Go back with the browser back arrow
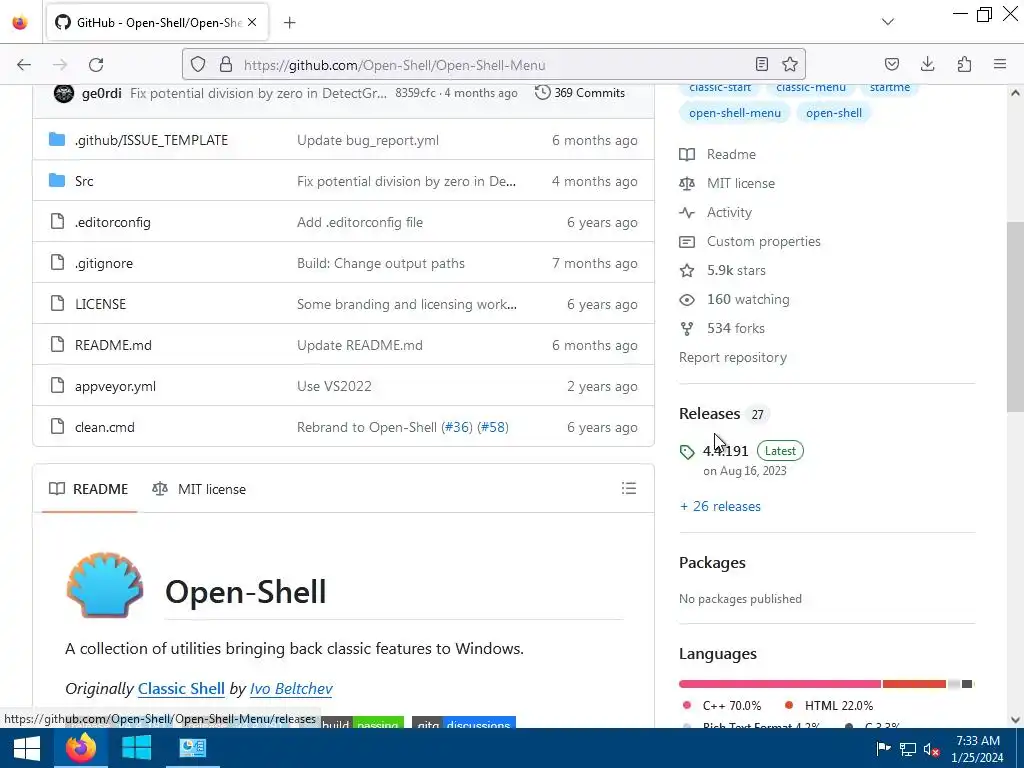 point(24,65)
